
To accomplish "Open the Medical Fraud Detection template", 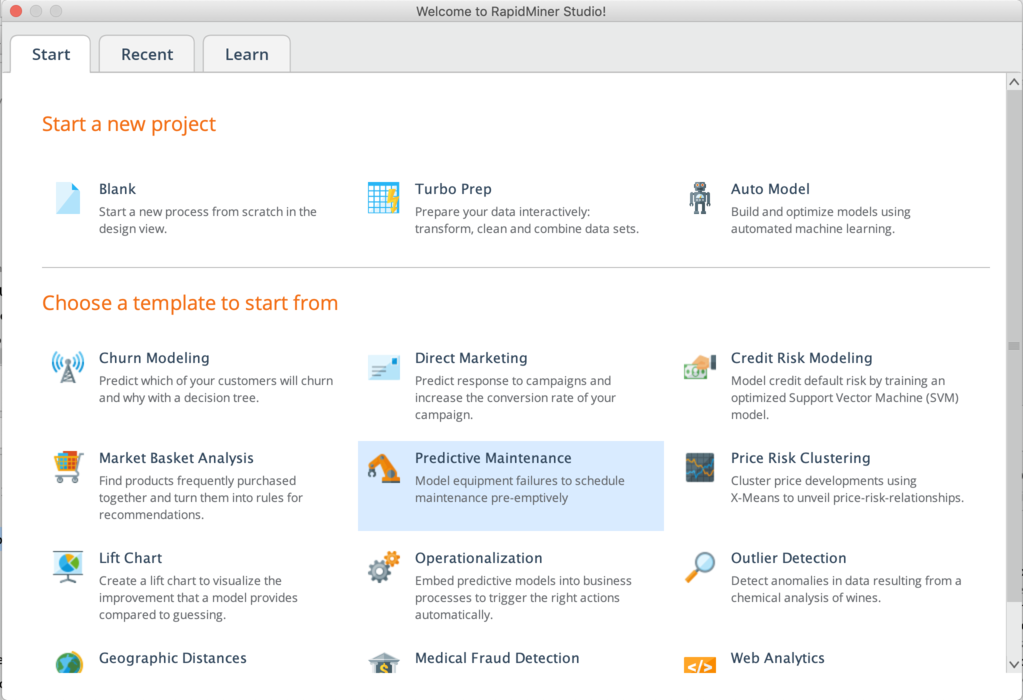I will coord(496,658).
